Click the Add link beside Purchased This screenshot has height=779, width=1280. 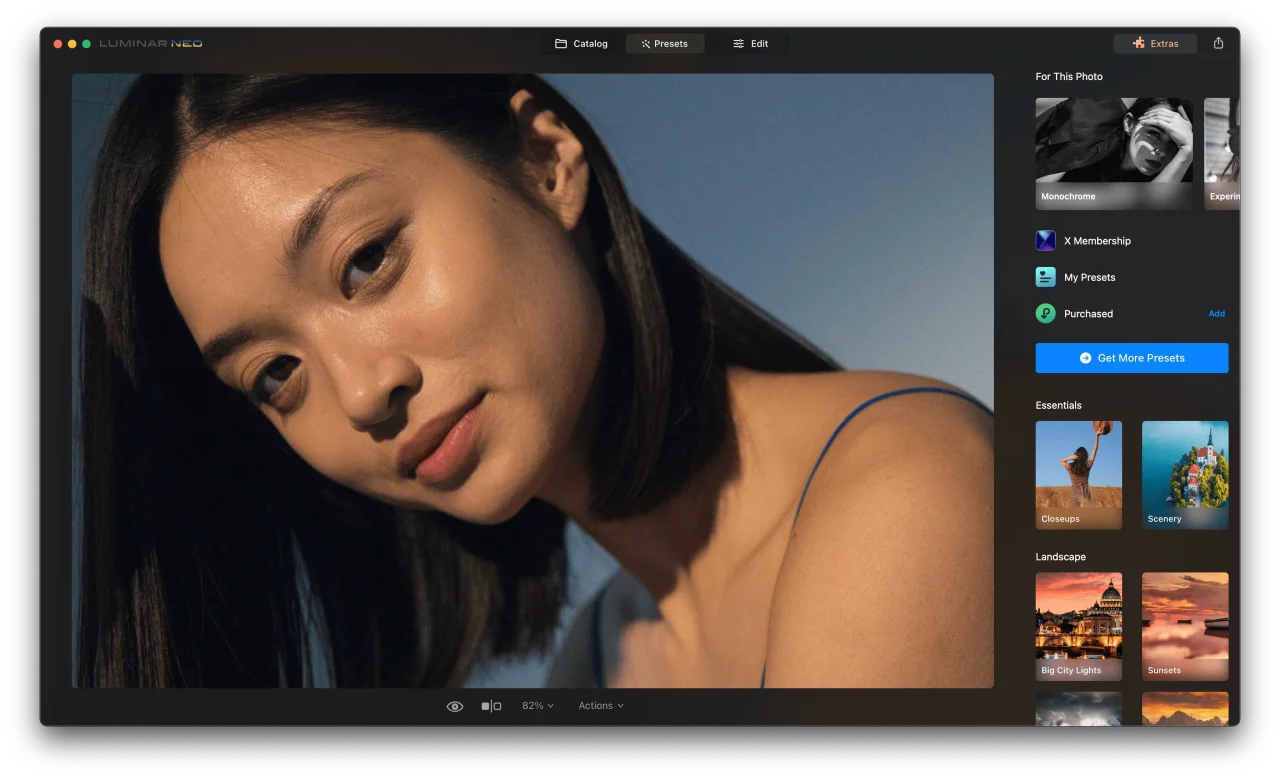click(1216, 314)
